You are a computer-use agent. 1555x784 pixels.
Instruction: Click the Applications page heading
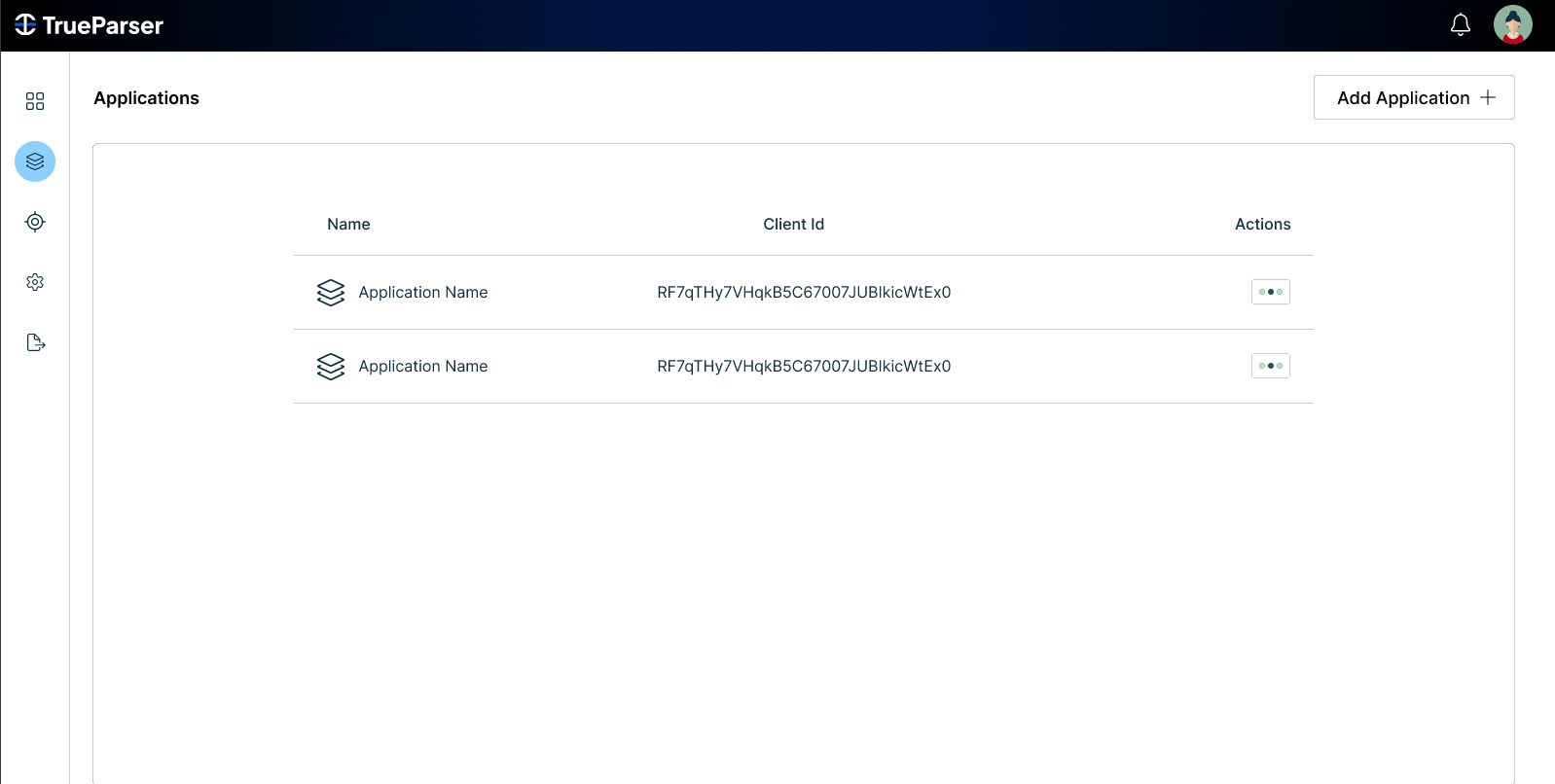[x=146, y=98]
